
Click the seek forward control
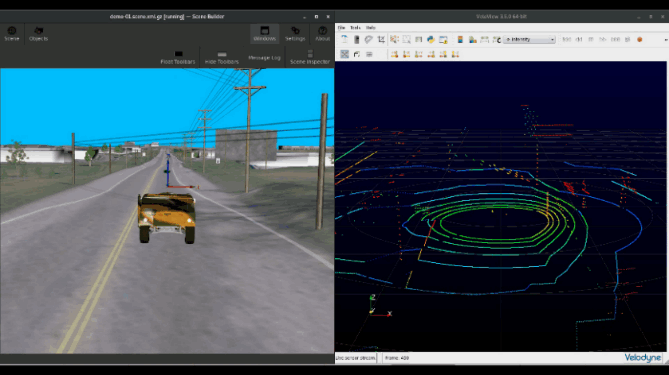602,39
